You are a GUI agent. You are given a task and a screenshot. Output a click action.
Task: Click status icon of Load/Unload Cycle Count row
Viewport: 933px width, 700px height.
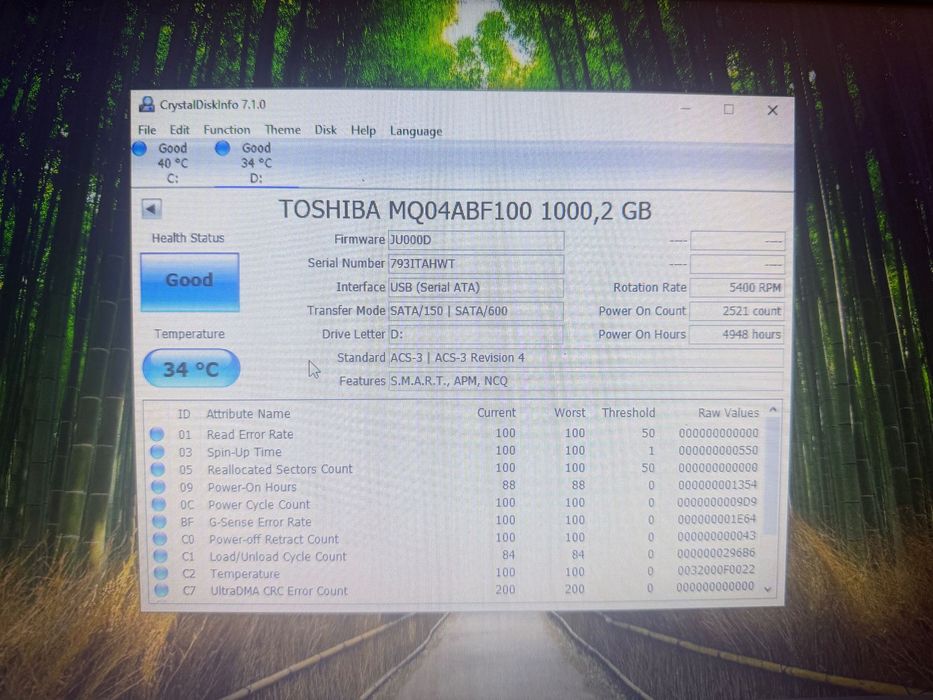coord(161,556)
